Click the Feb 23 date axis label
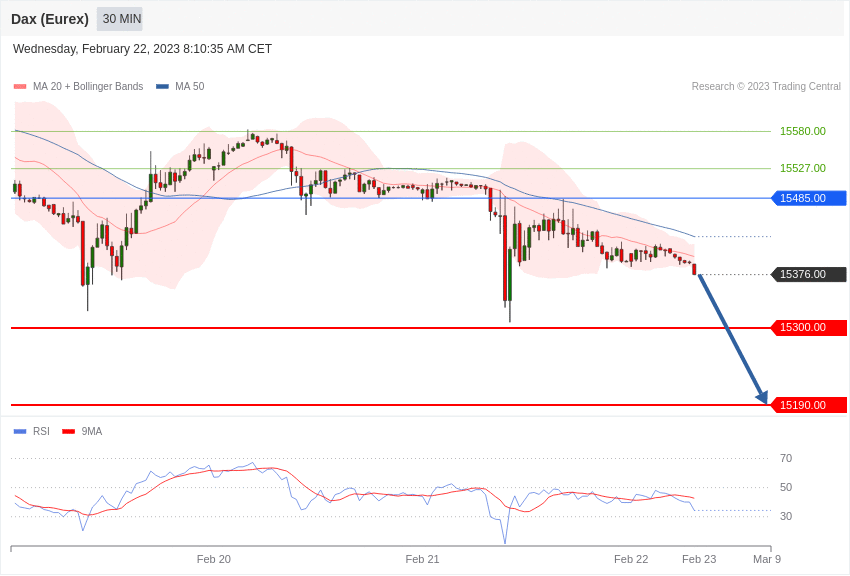The image size is (850, 576). [699, 559]
